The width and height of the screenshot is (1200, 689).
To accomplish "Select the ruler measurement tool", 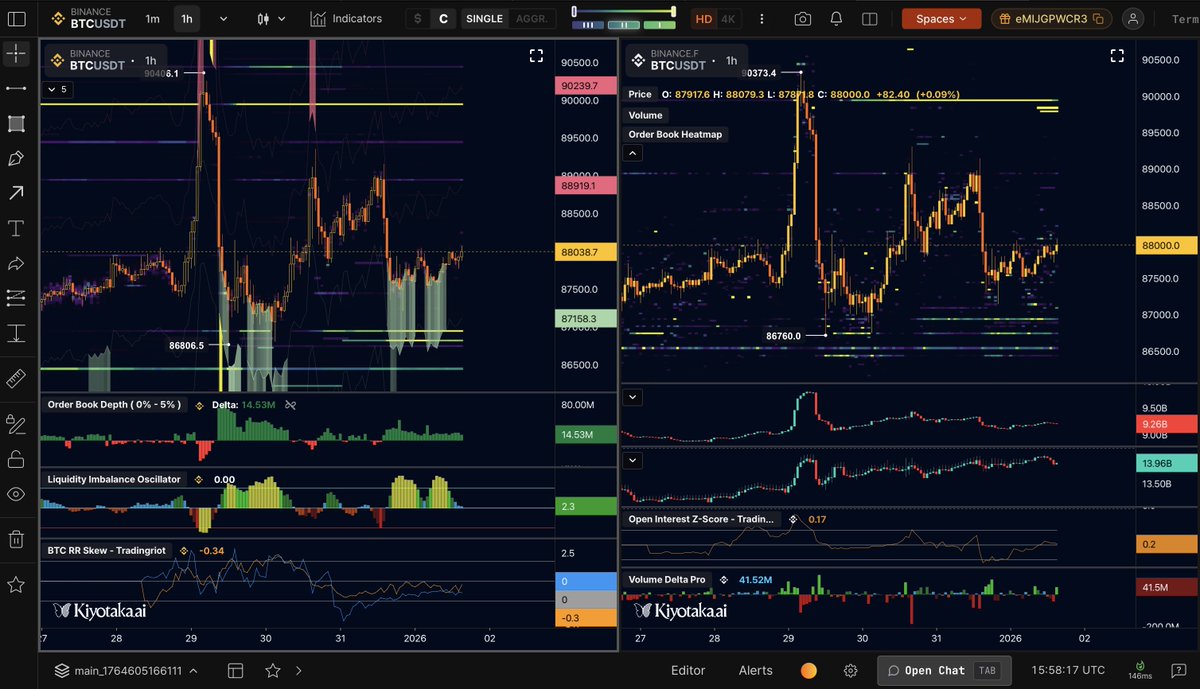I will pyautogui.click(x=16, y=378).
